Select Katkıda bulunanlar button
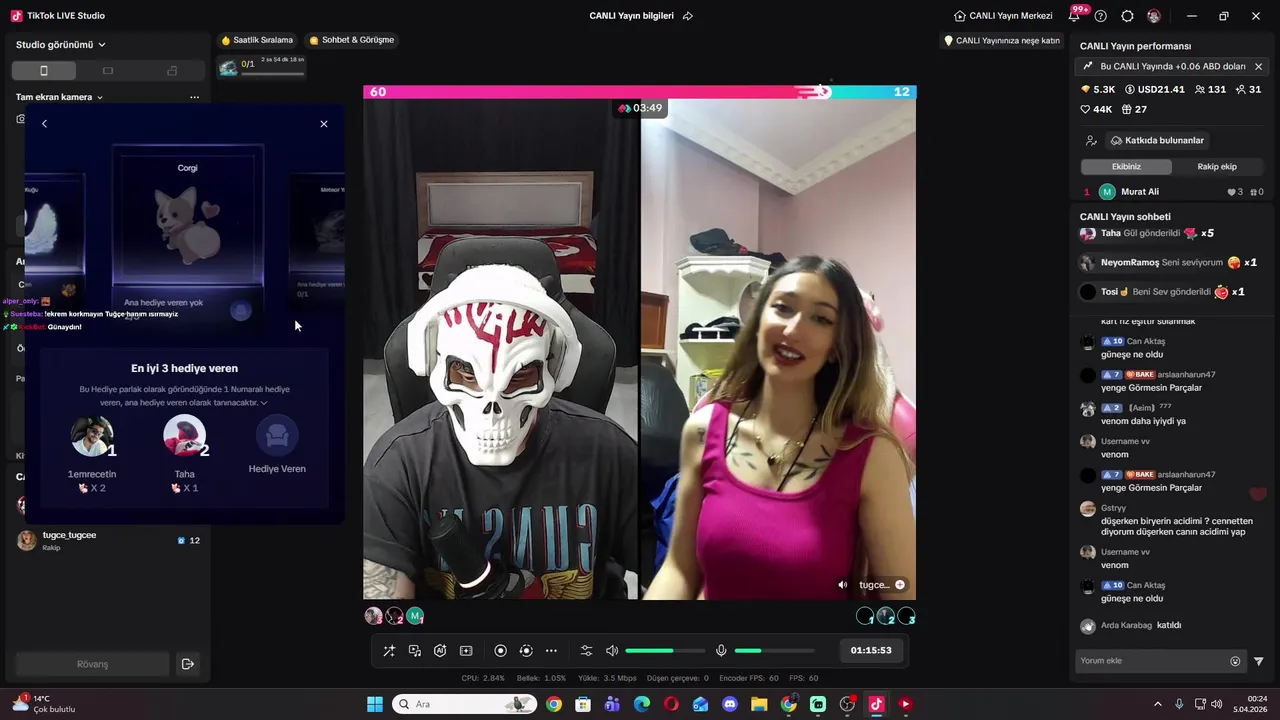Viewport: 1280px width, 720px height. 1157,141
